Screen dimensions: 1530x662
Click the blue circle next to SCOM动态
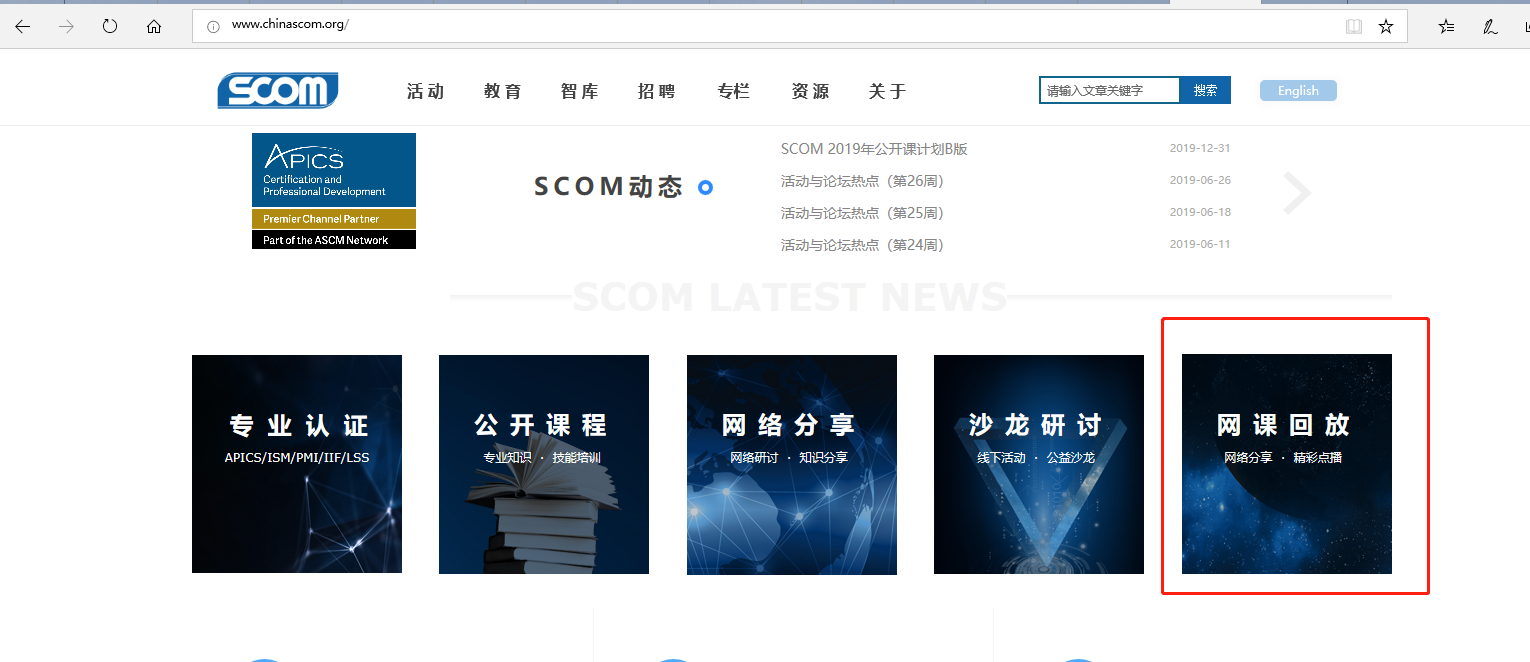click(705, 187)
